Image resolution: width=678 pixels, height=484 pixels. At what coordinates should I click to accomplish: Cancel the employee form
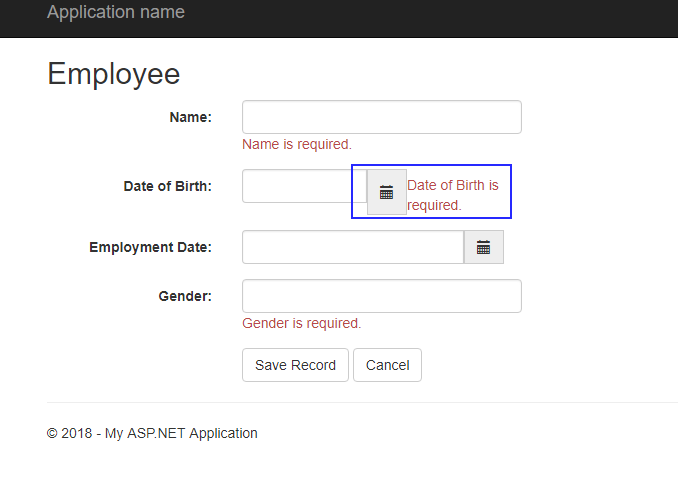(x=387, y=365)
